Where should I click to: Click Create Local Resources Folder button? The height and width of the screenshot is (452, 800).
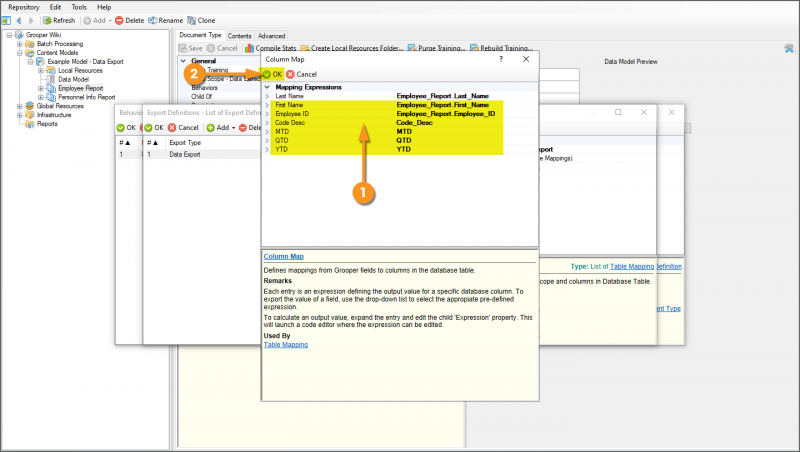[352, 48]
